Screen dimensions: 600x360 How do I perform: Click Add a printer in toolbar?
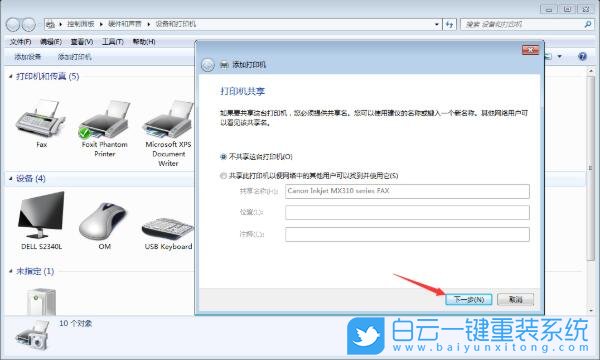click(x=74, y=57)
